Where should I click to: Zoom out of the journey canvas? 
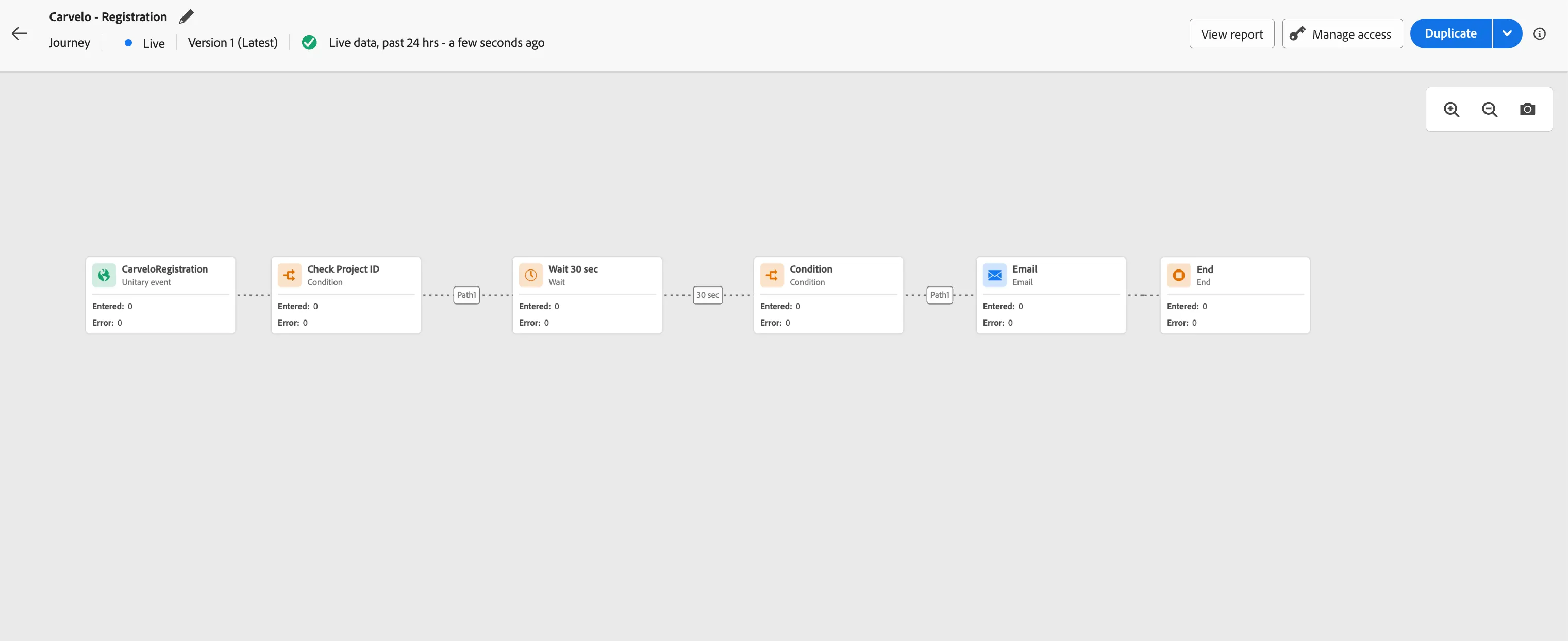click(1489, 110)
